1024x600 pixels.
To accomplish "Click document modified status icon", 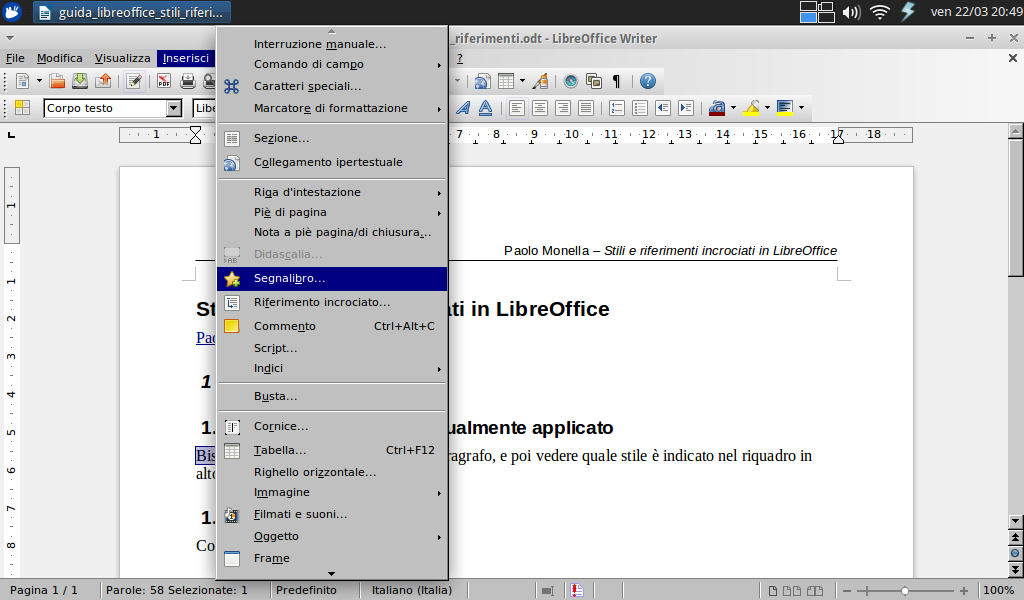I will 577,590.
